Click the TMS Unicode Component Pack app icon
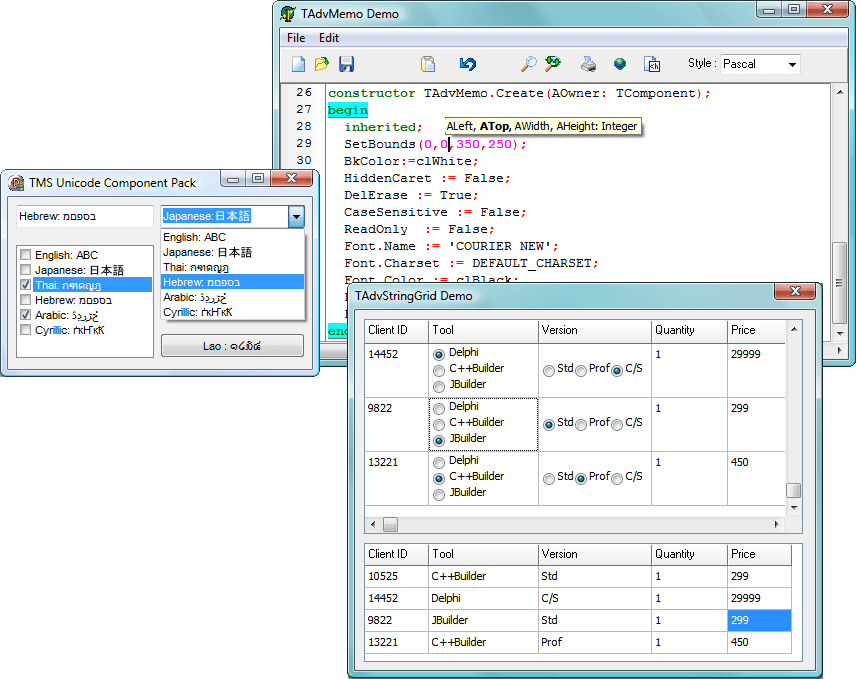The height and width of the screenshot is (679, 856). [16, 183]
